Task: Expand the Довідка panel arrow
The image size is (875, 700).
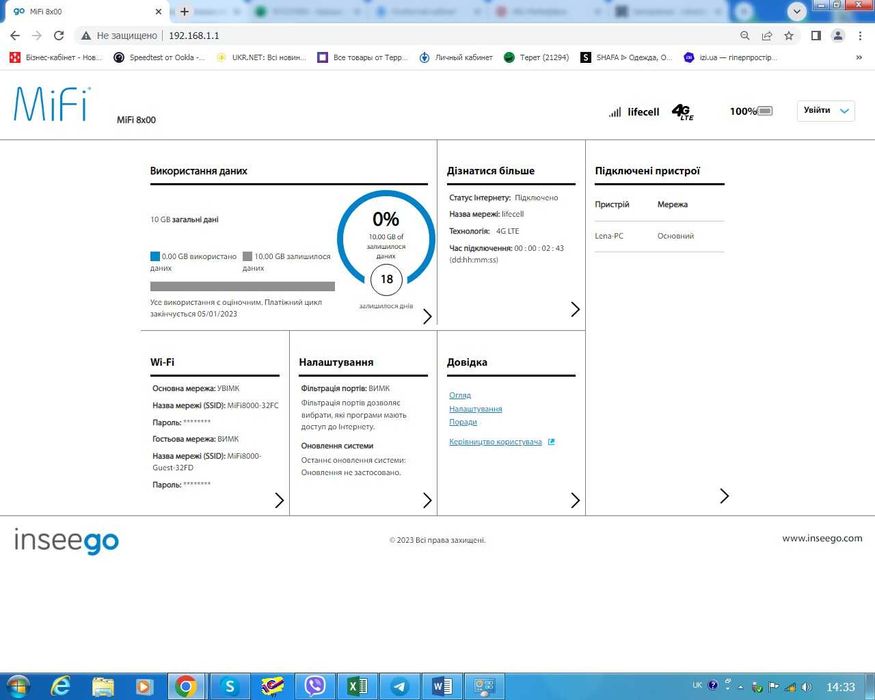Action: [x=575, y=500]
